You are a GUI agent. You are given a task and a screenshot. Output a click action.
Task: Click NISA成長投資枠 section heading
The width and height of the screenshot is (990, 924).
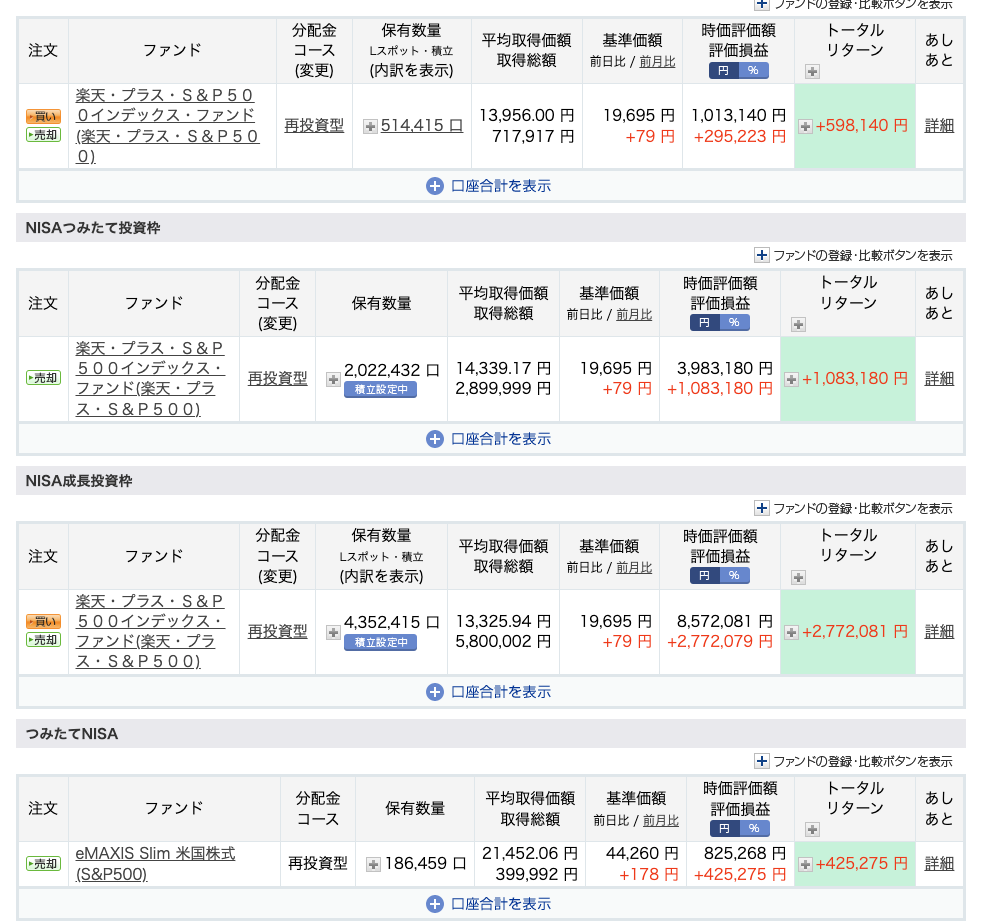pyautogui.click(x=79, y=481)
